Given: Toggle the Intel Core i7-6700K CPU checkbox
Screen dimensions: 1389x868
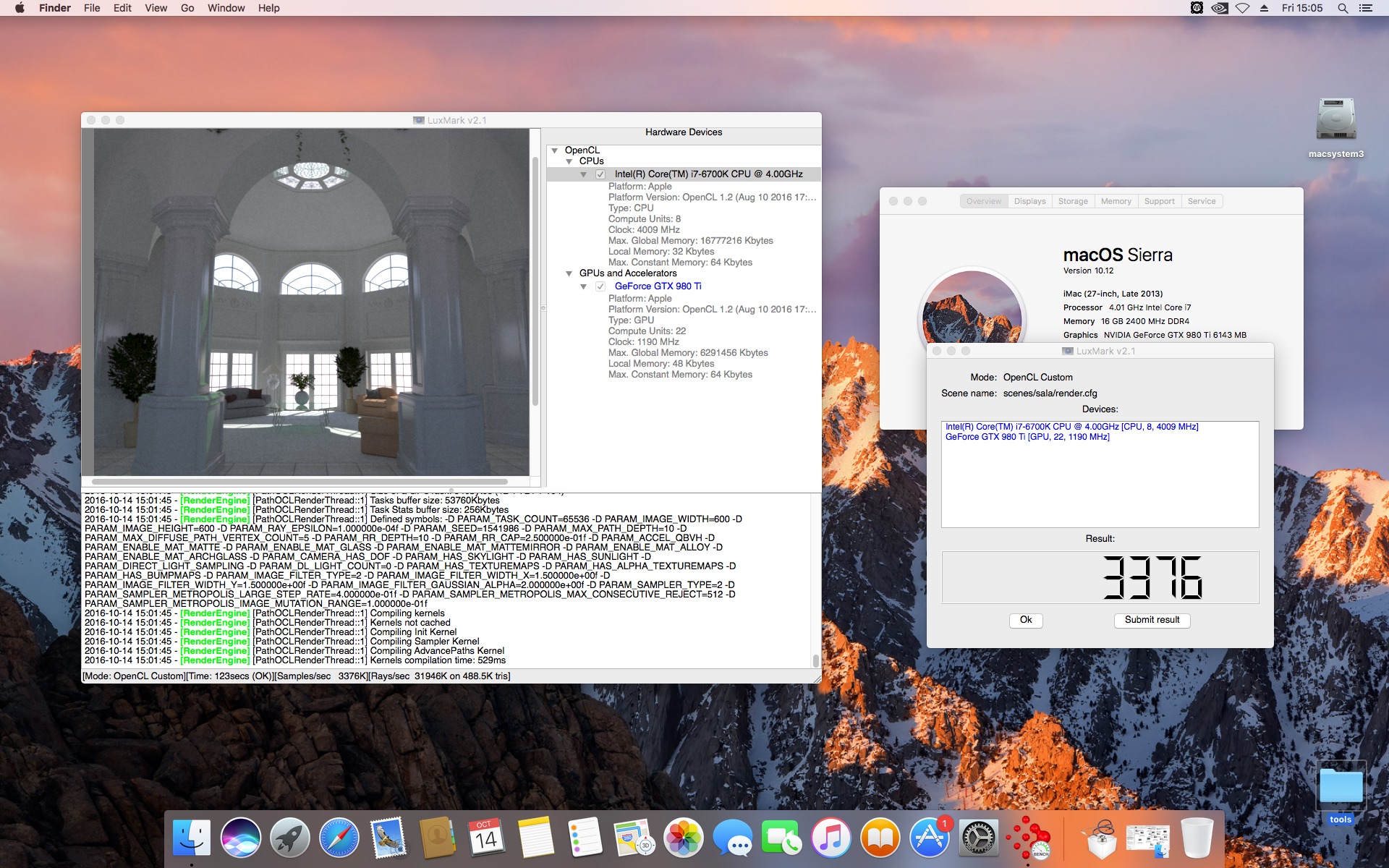Looking at the screenshot, I should point(600,174).
